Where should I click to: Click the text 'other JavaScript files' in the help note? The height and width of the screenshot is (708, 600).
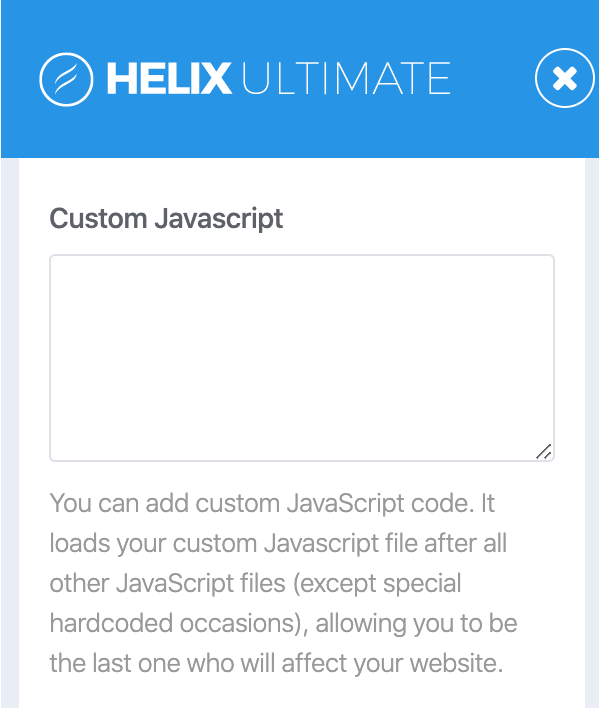[167, 583]
